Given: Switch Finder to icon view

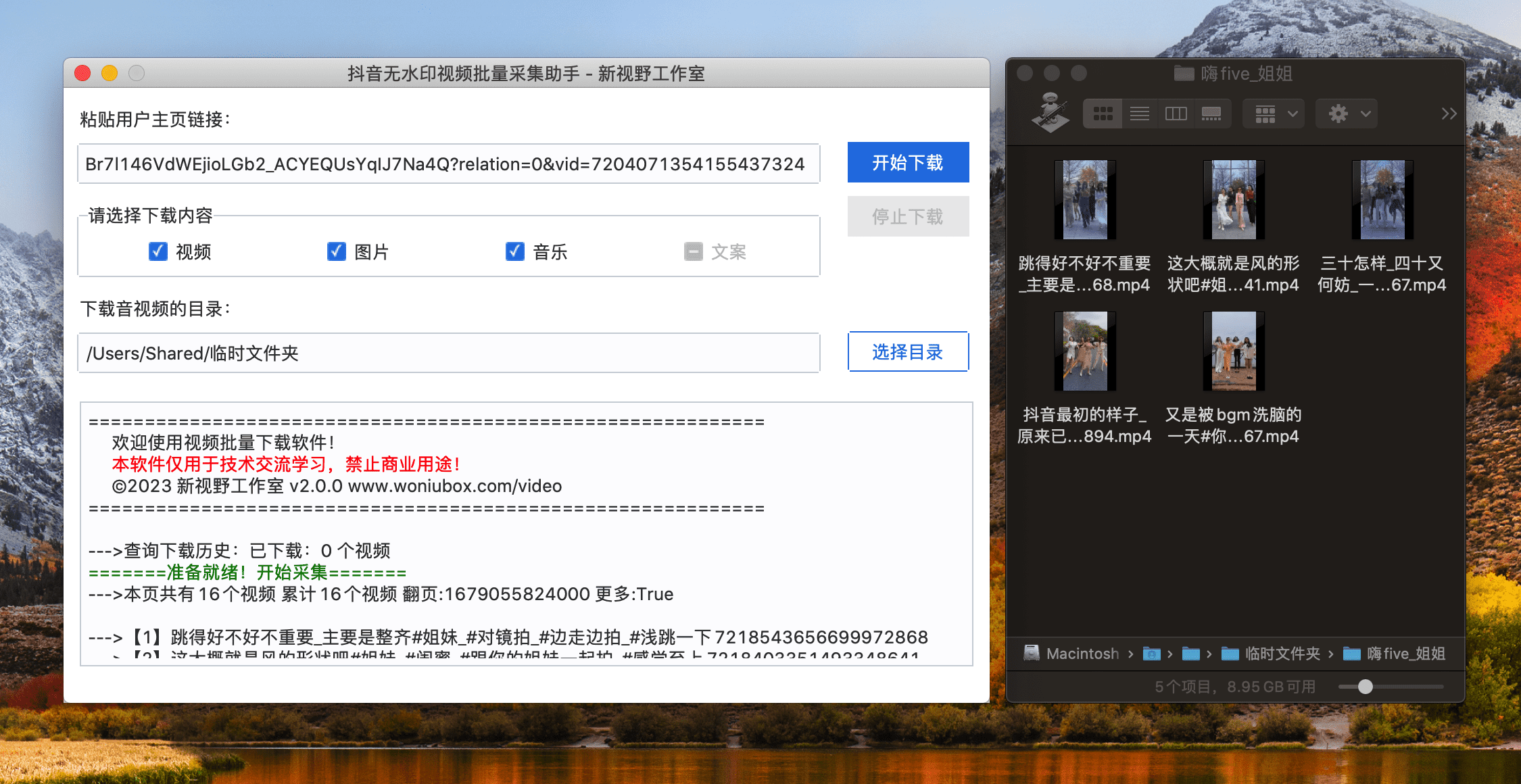Looking at the screenshot, I should point(1103,114).
